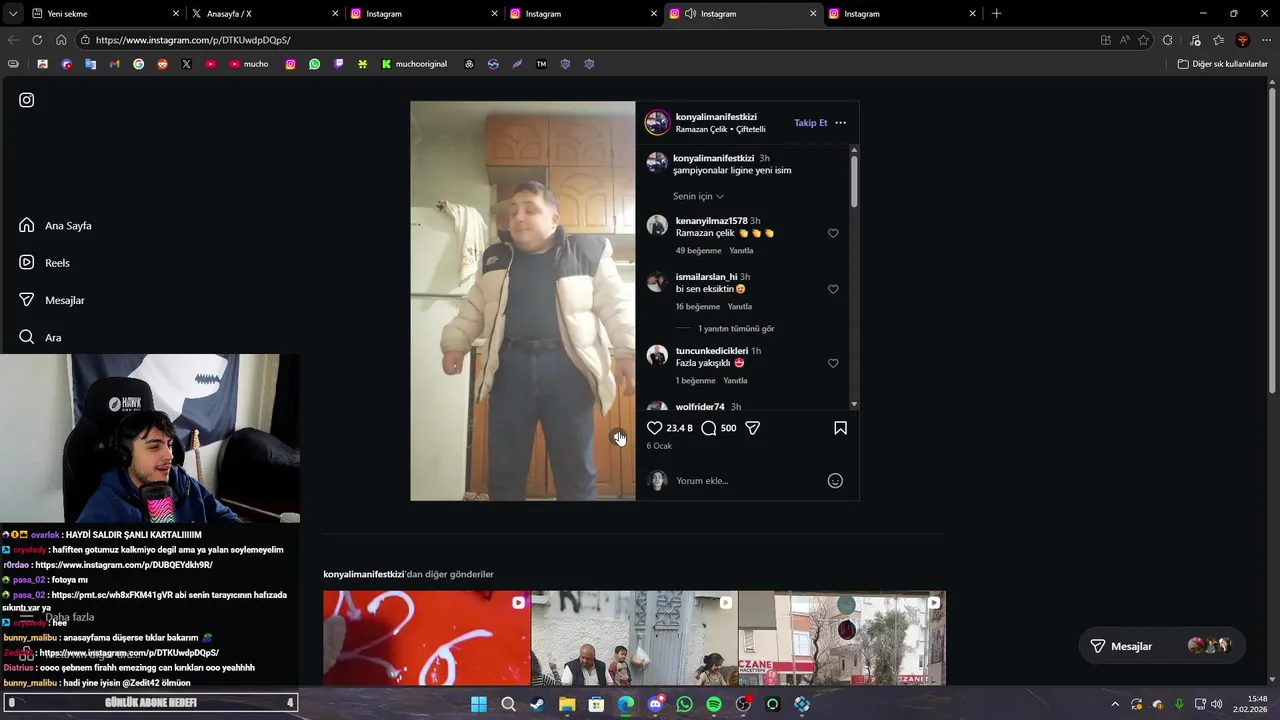Open 'Diğer sık kullanılanlar' bookmarks folder
The width and height of the screenshot is (1280, 720).
(1222, 64)
